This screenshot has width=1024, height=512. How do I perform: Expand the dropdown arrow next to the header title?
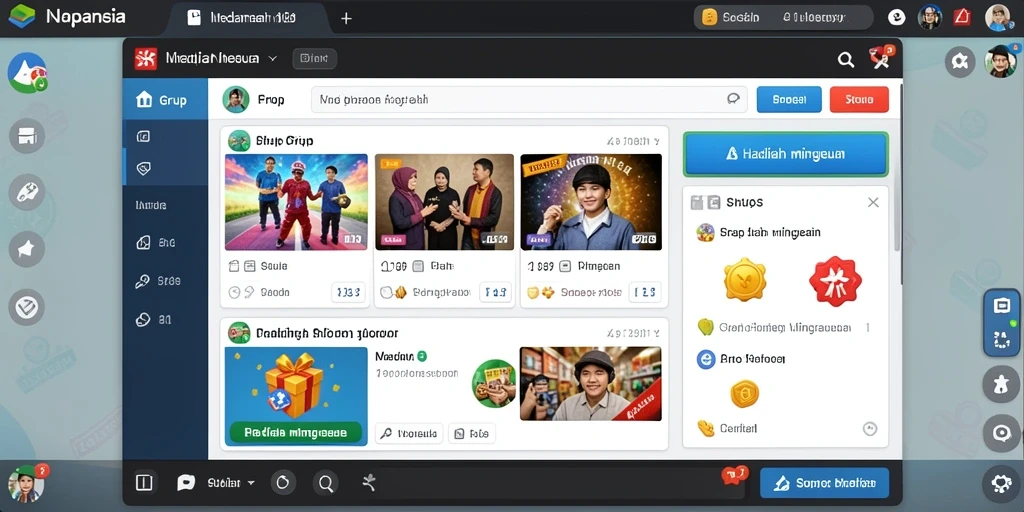pyautogui.click(x=273, y=59)
